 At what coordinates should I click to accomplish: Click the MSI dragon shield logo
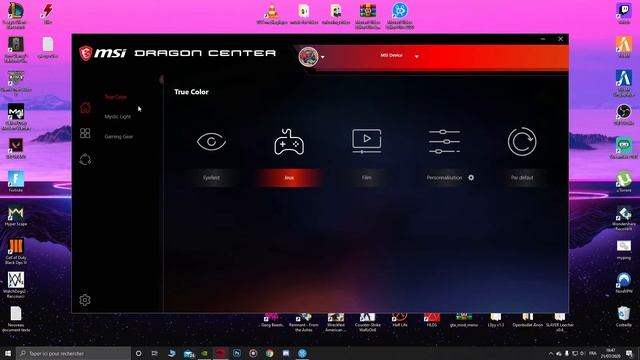pyautogui.click(x=85, y=53)
